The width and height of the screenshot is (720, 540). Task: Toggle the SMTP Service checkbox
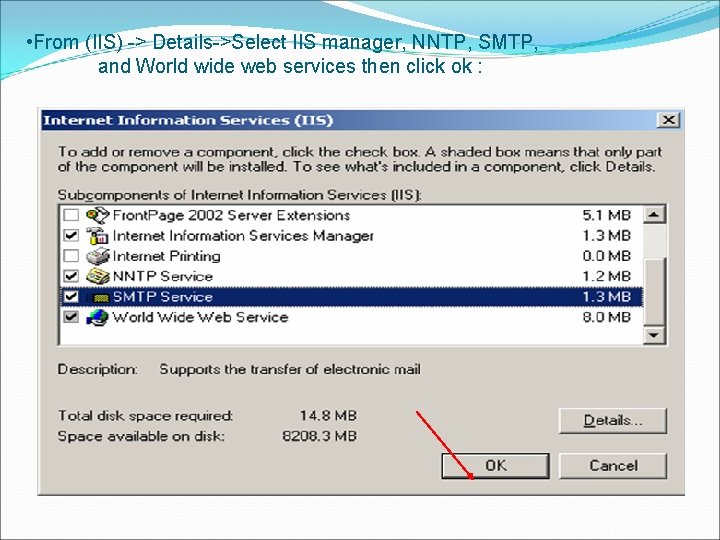tap(71, 297)
